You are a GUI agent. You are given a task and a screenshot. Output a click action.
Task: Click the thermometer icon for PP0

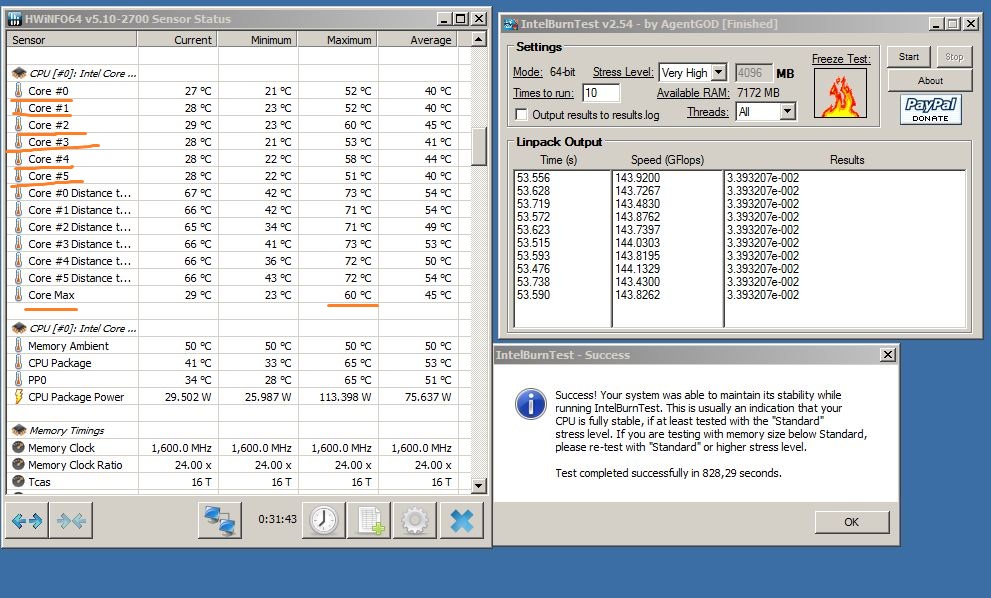pyautogui.click(x=18, y=380)
